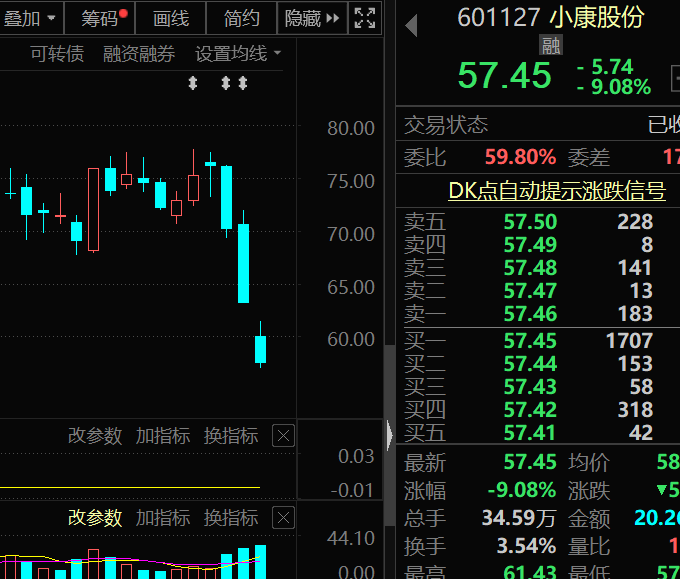Screen dimensions: 680x579
Task: Click the single up-down arrow marker above chart
Action: (193, 83)
